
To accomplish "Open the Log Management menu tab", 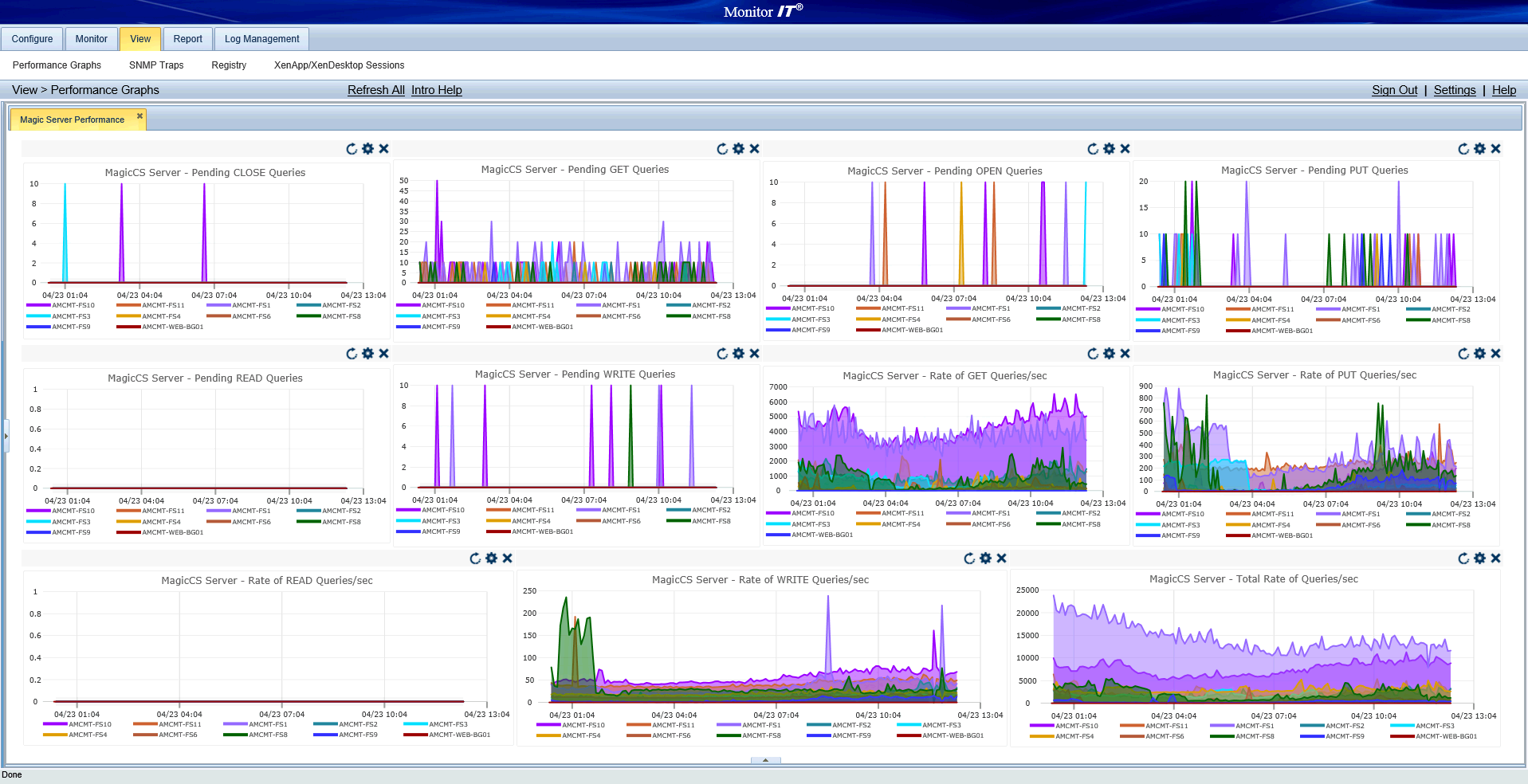I will click(261, 39).
